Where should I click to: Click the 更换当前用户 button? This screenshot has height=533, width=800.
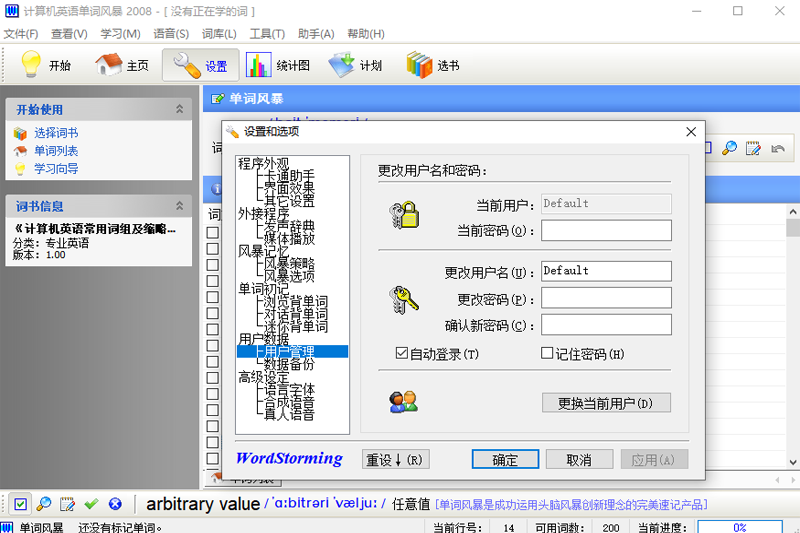pyautogui.click(x=606, y=403)
